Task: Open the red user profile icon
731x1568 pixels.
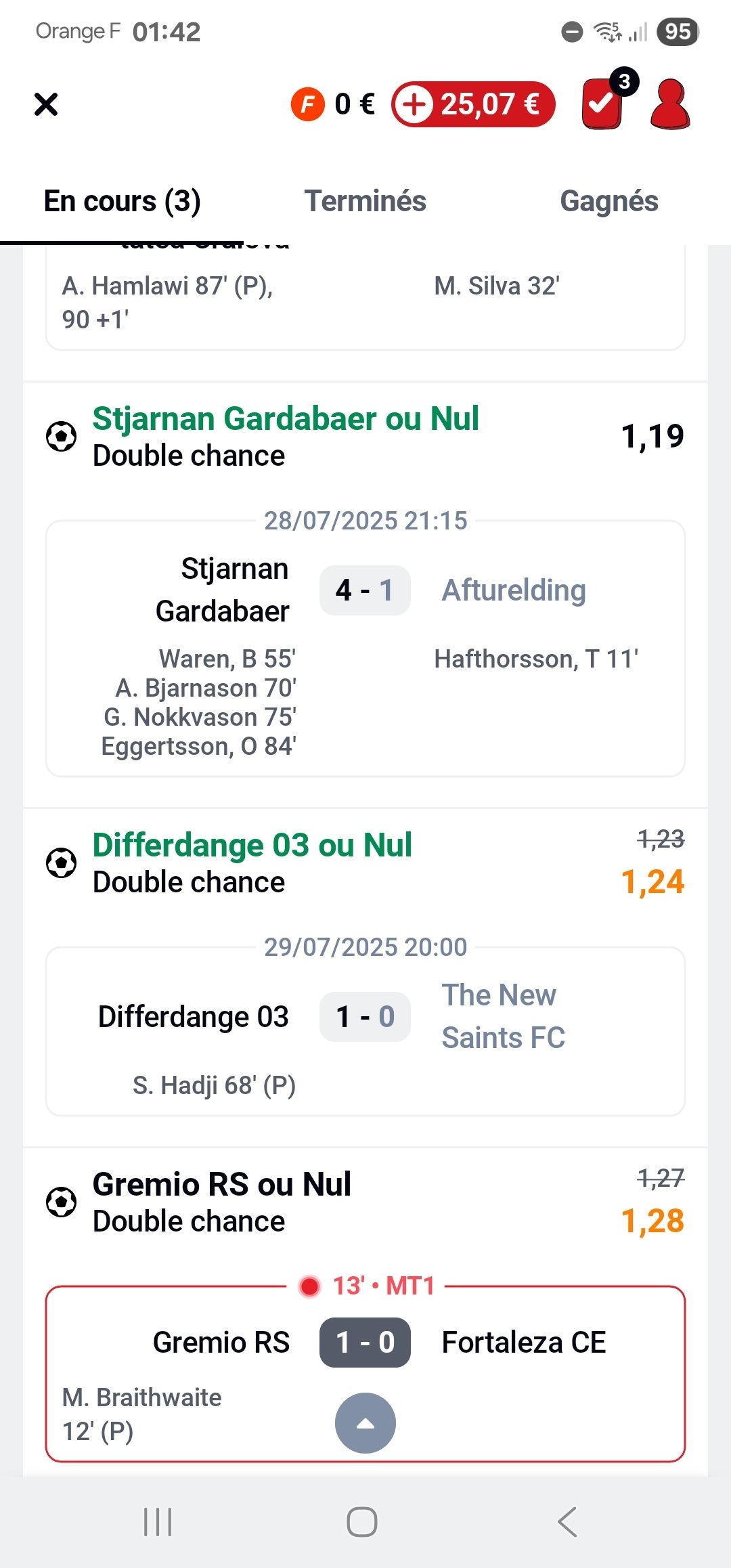Action: (669, 104)
